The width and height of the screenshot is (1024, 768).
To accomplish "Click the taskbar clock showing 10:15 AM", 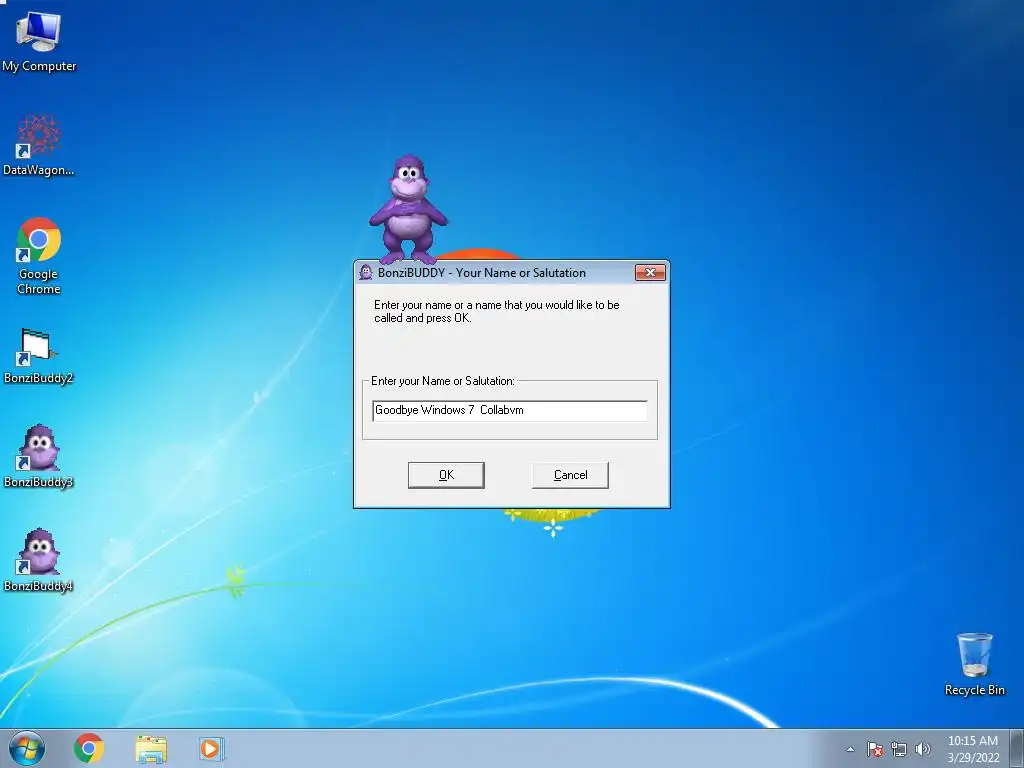I will (x=973, y=749).
